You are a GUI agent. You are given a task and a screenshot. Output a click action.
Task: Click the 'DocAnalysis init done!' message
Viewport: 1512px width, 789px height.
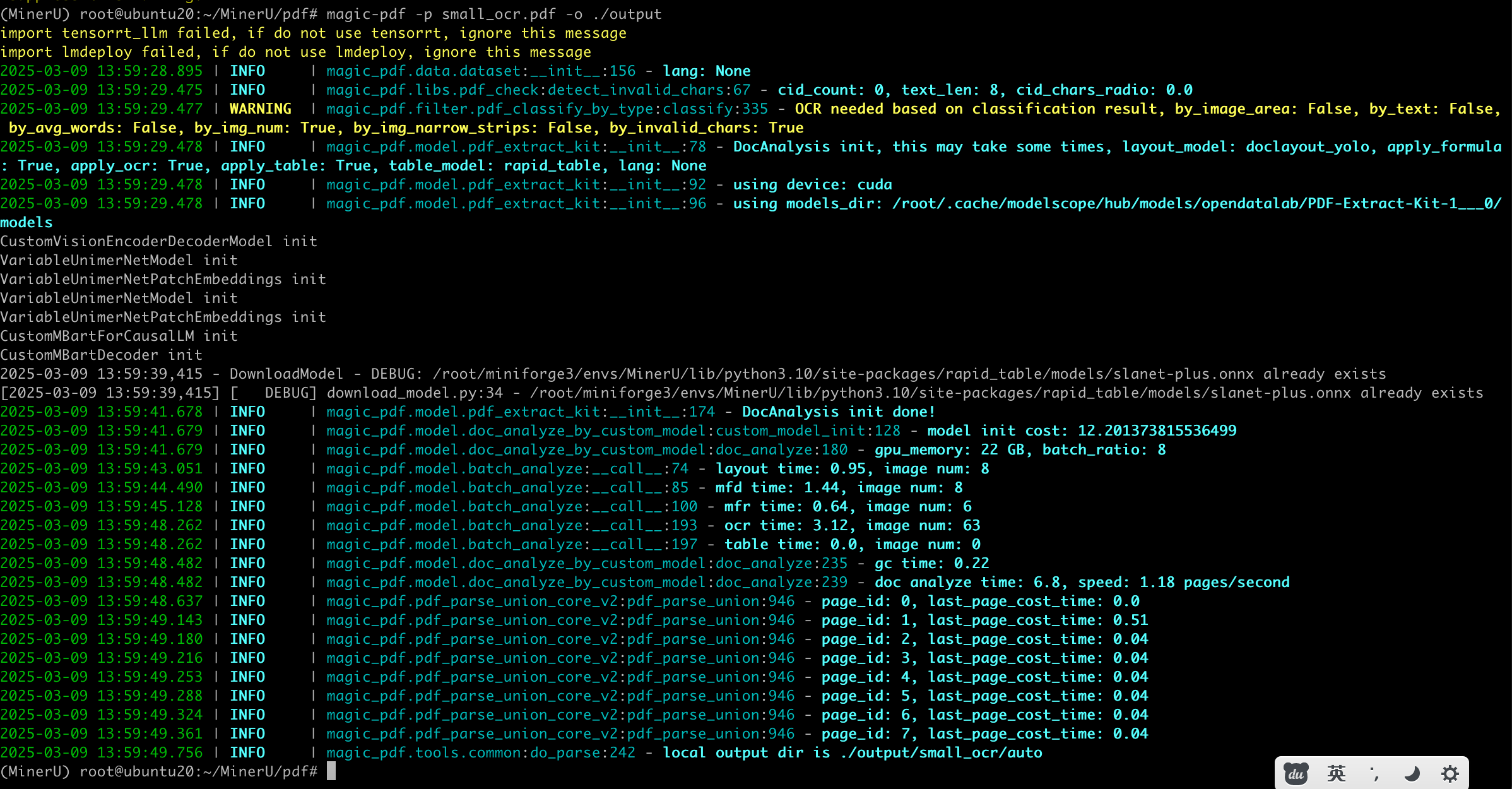(838, 412)
